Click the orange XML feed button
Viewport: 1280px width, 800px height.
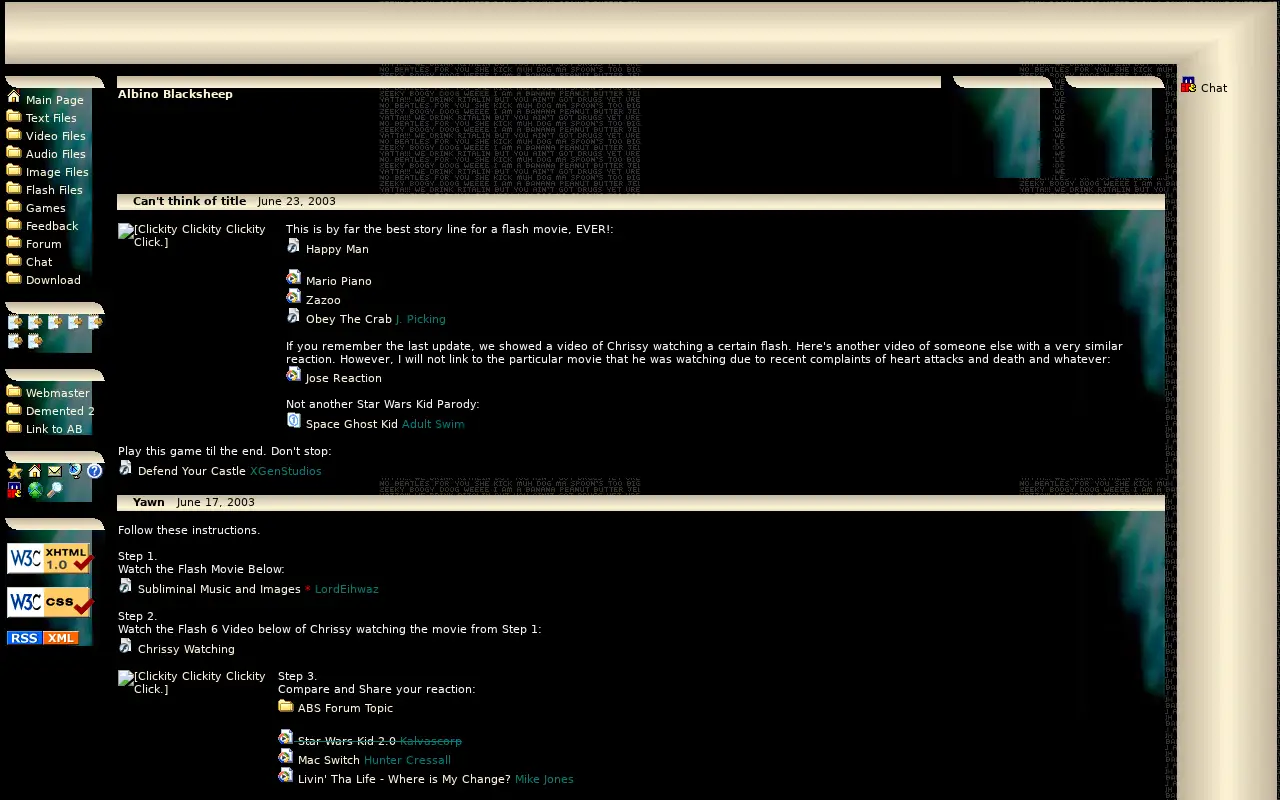click(61, 638)
